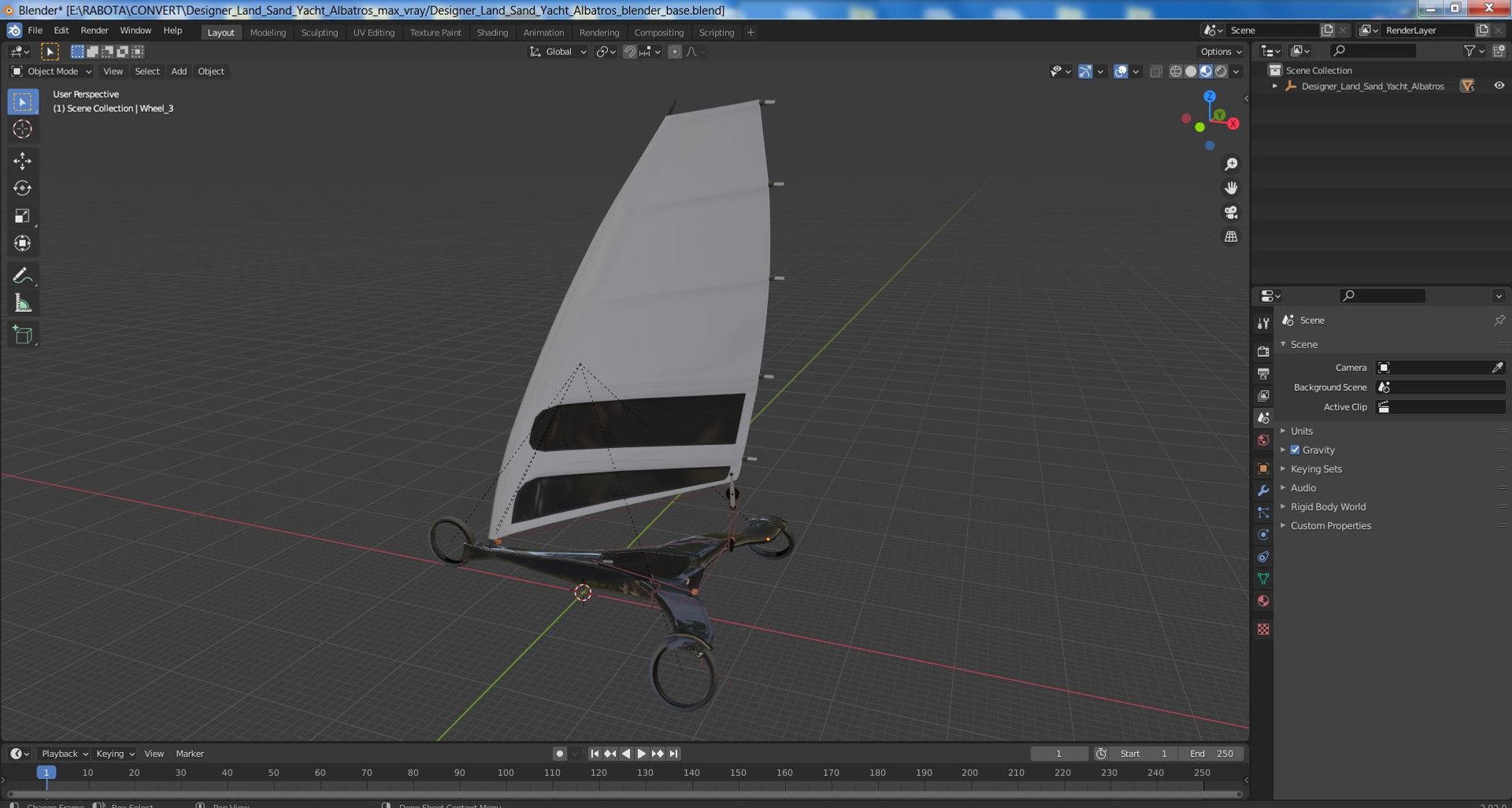Expand the Units panel
This screenshot has height=808, width=1512.
tap(1301, 431)
